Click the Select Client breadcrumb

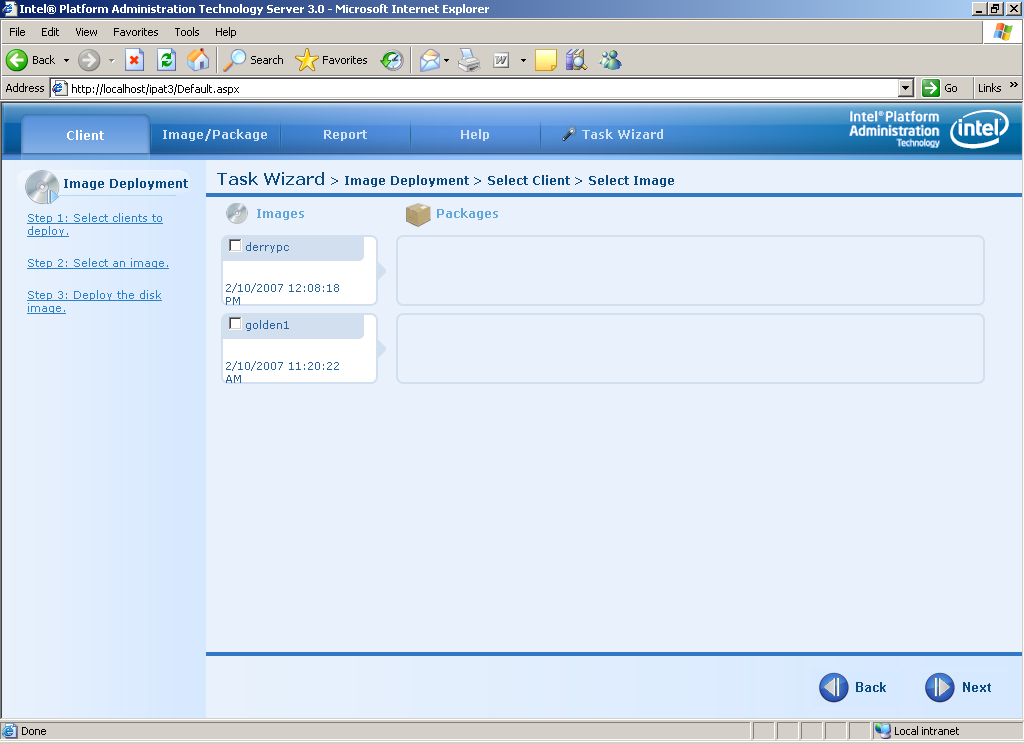tap(528, 180)
